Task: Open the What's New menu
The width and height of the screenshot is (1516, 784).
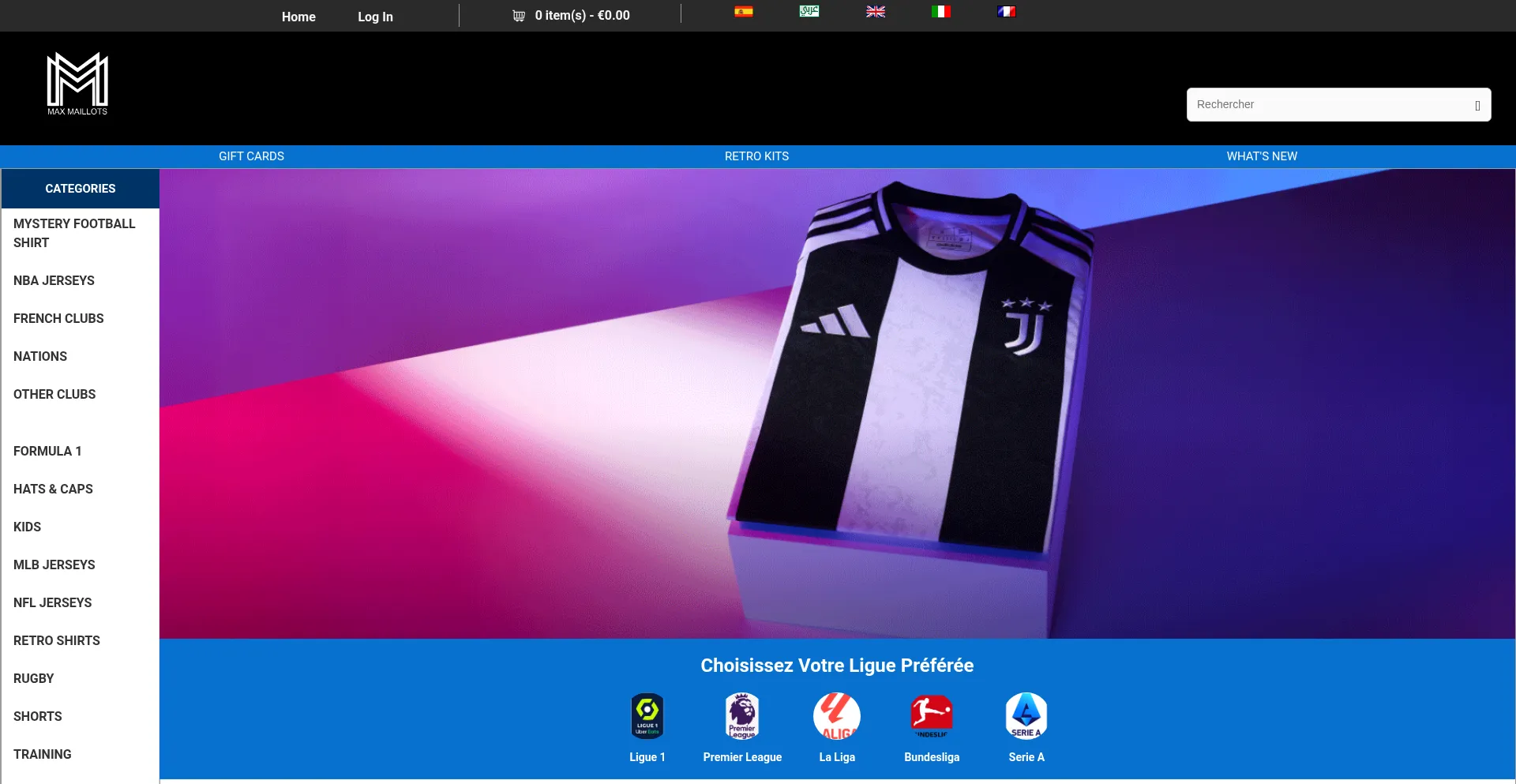Action: click(1262, 156)
